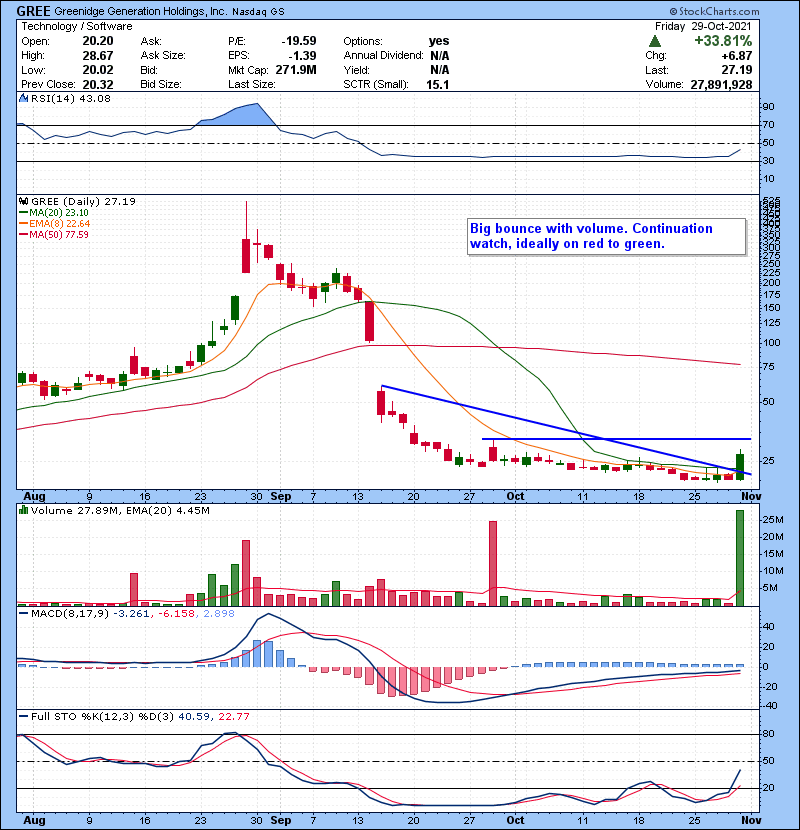This screenshot has height=830, width=800.
Task: Click the Last price value 27.19
Action: coord(737,69)
